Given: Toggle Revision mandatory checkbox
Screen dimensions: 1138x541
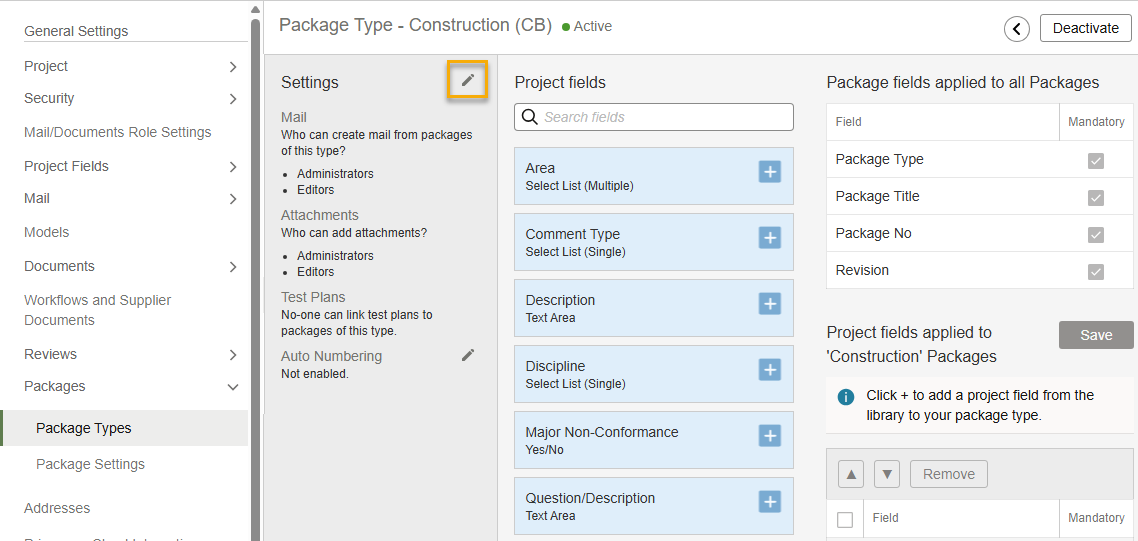Looking at the screenshot, I should 1096,271.
